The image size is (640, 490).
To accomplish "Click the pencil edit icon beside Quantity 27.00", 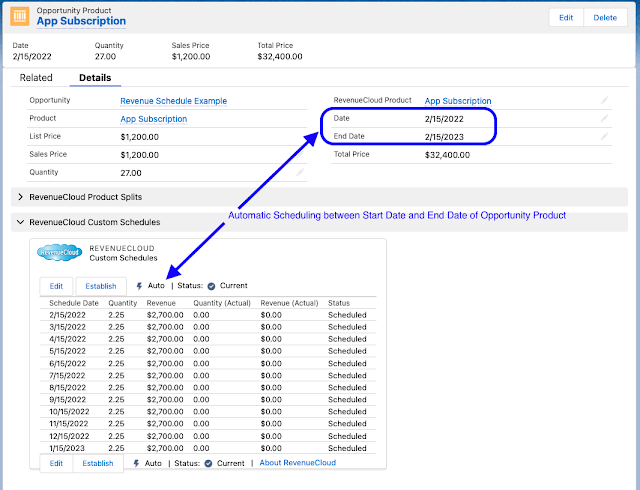I will point(300,172).
